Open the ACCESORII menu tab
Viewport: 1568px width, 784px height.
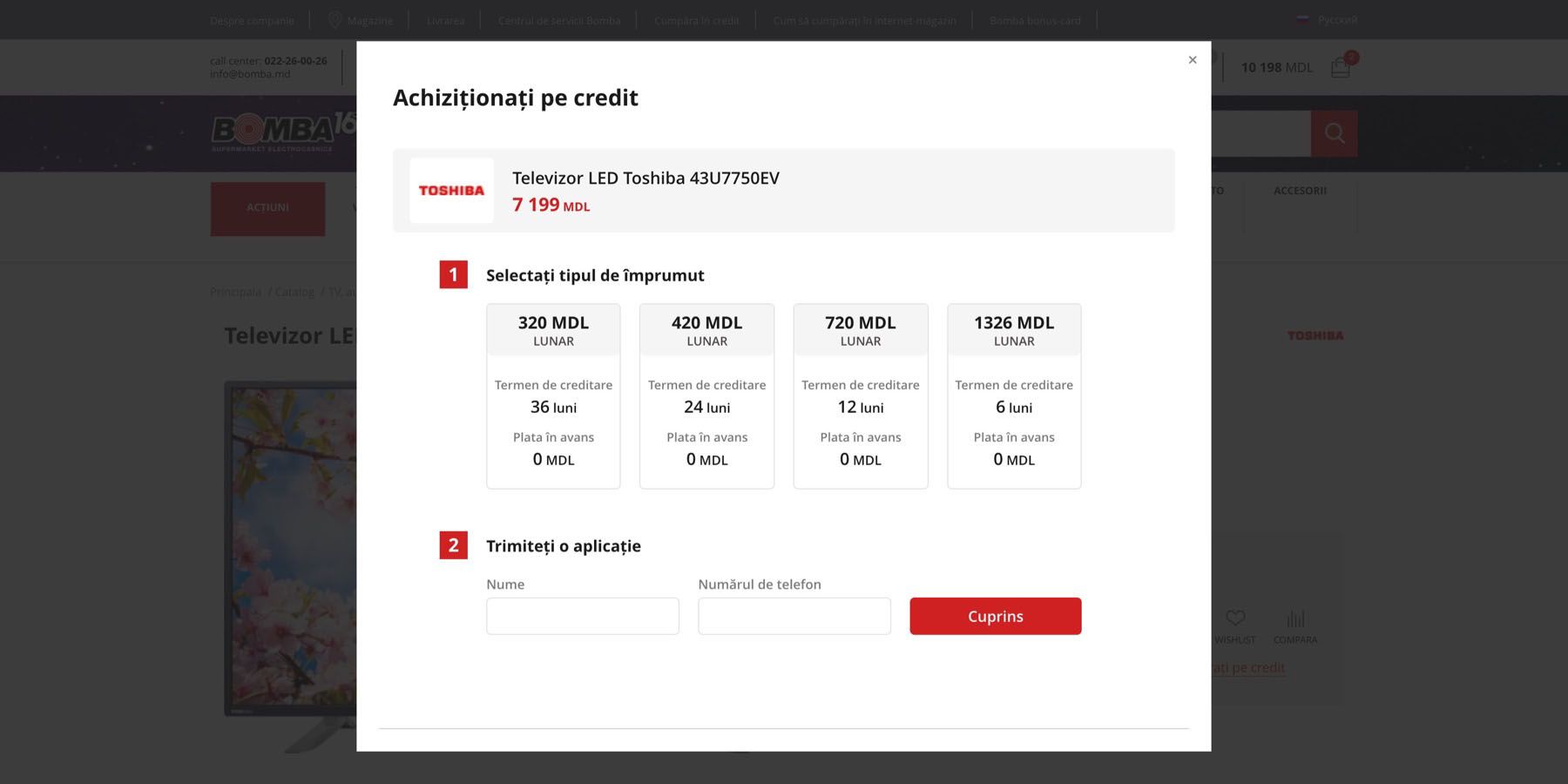click(1300, 191)
